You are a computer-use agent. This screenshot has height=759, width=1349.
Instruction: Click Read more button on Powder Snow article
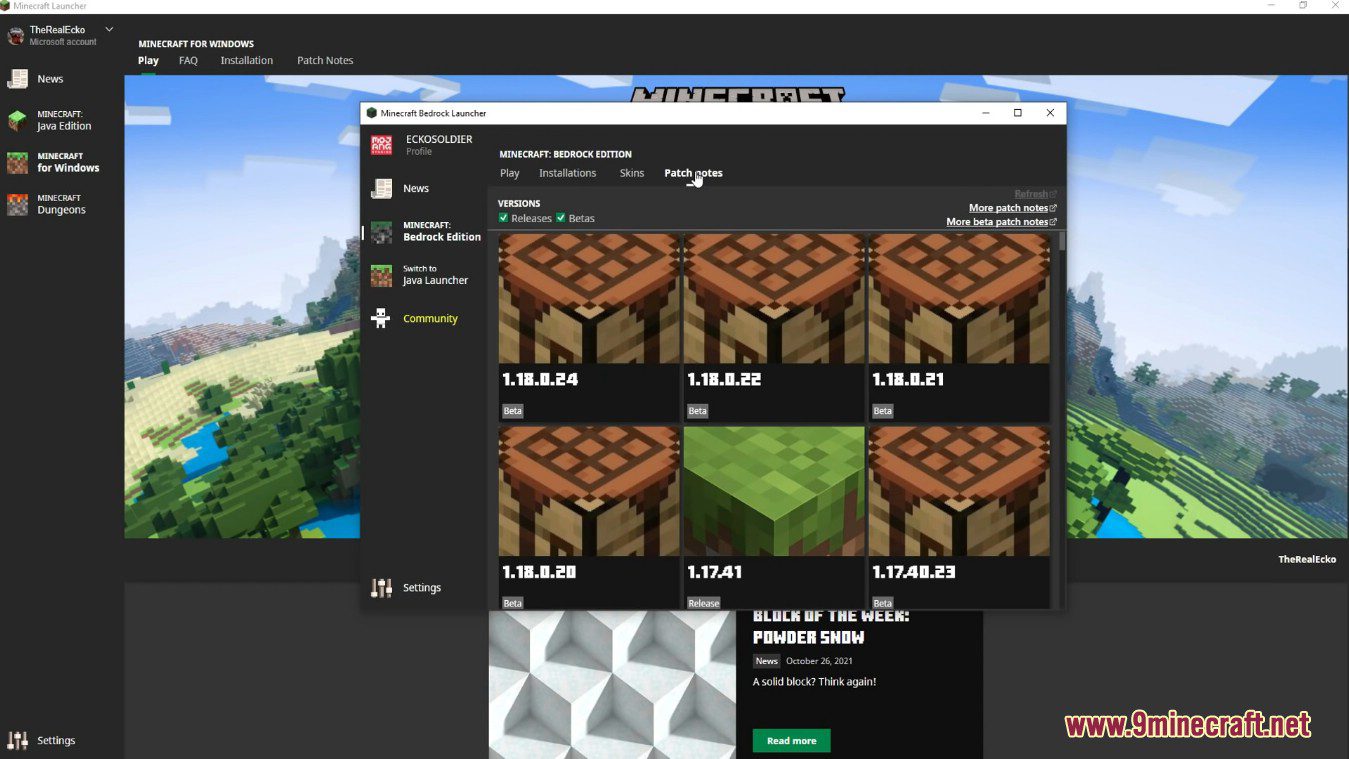click(791, 741)
